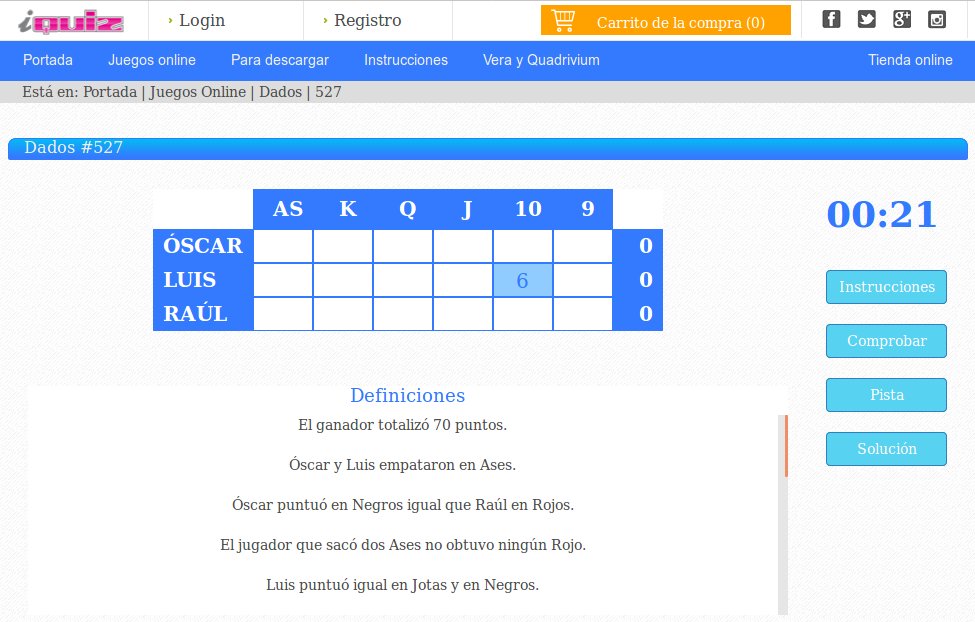The height and width of the screenshot is (622, 975).
Task: Select Óscar's AS cell
Action: click(283, 246)
